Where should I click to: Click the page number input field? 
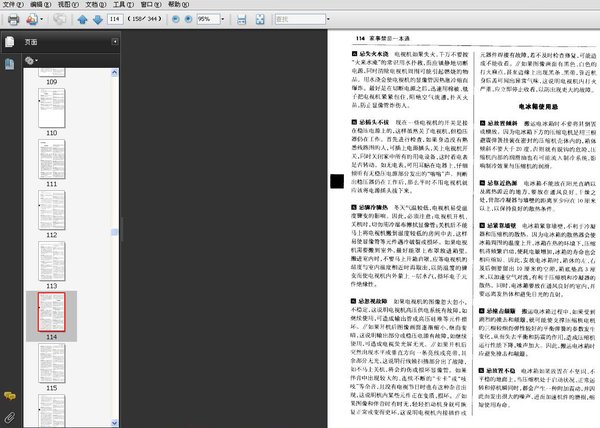116,19
